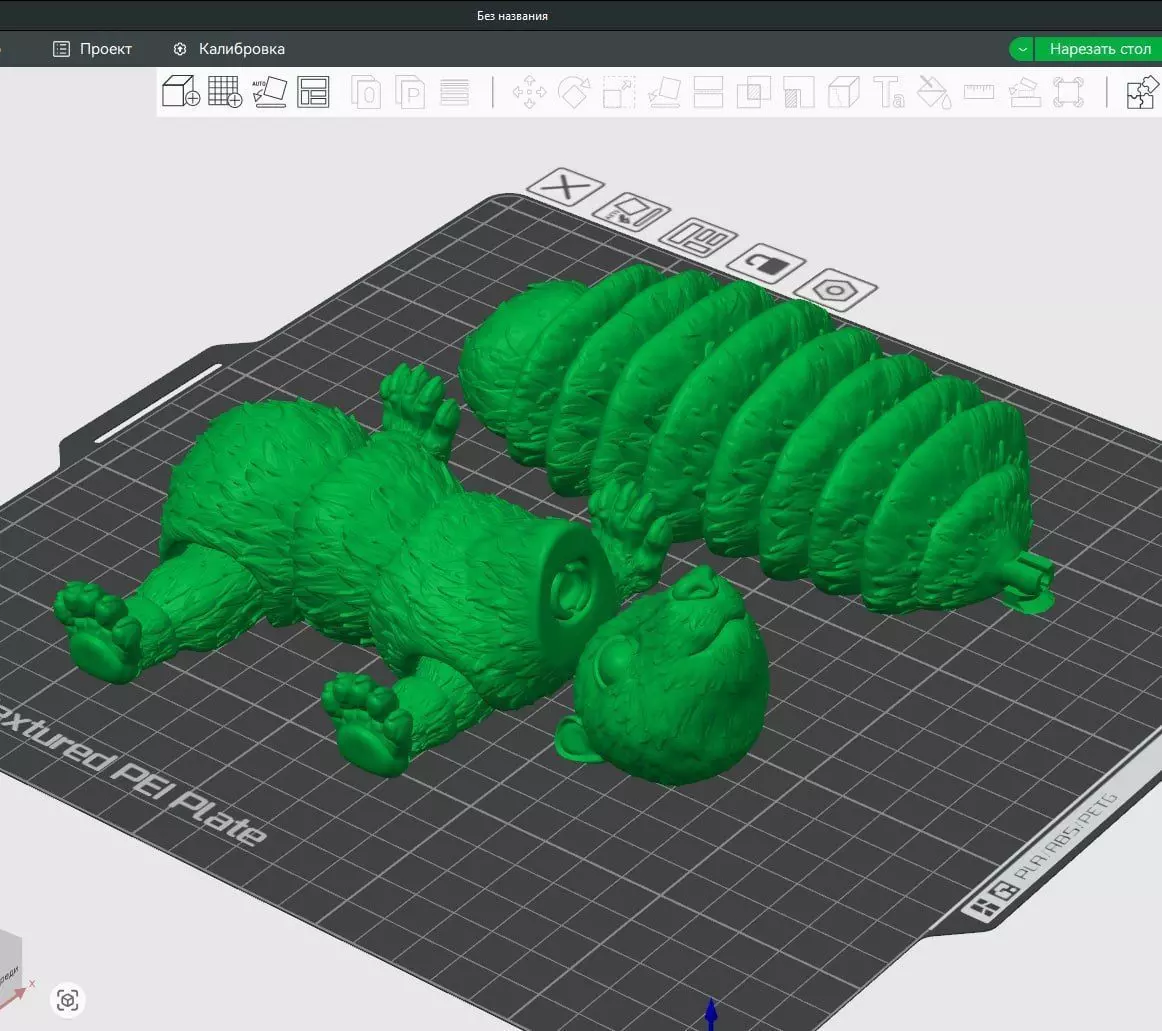
Task: Choose the Lay on face tool
Action: coord(665,93)
